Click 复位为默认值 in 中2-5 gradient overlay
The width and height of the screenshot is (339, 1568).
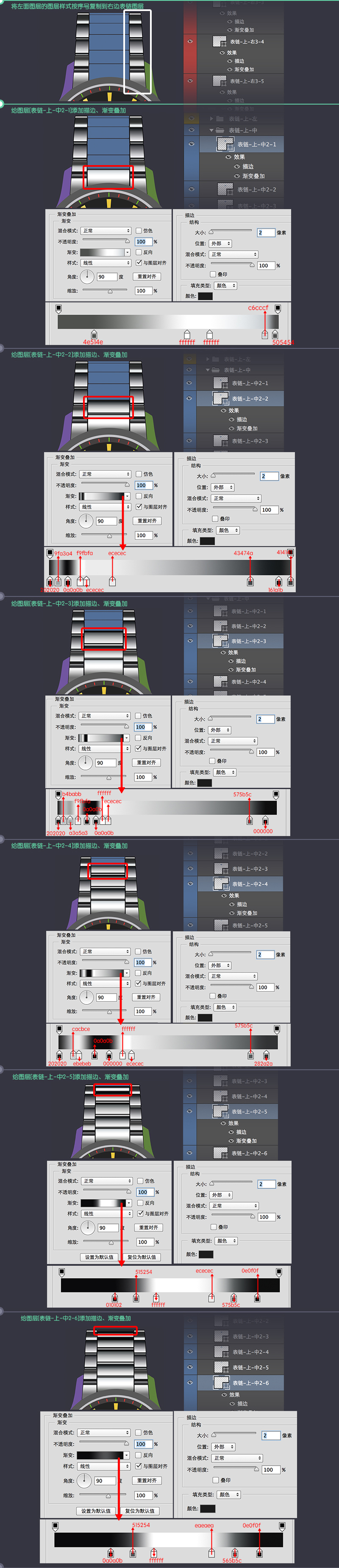coord(142,1257)
